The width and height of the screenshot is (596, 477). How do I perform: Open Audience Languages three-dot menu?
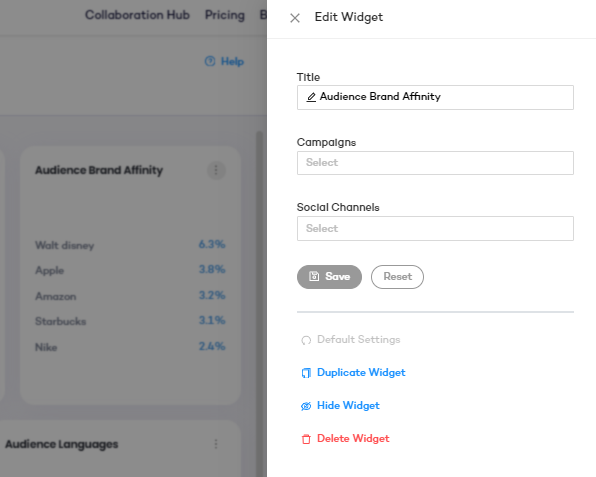[216, 444]
